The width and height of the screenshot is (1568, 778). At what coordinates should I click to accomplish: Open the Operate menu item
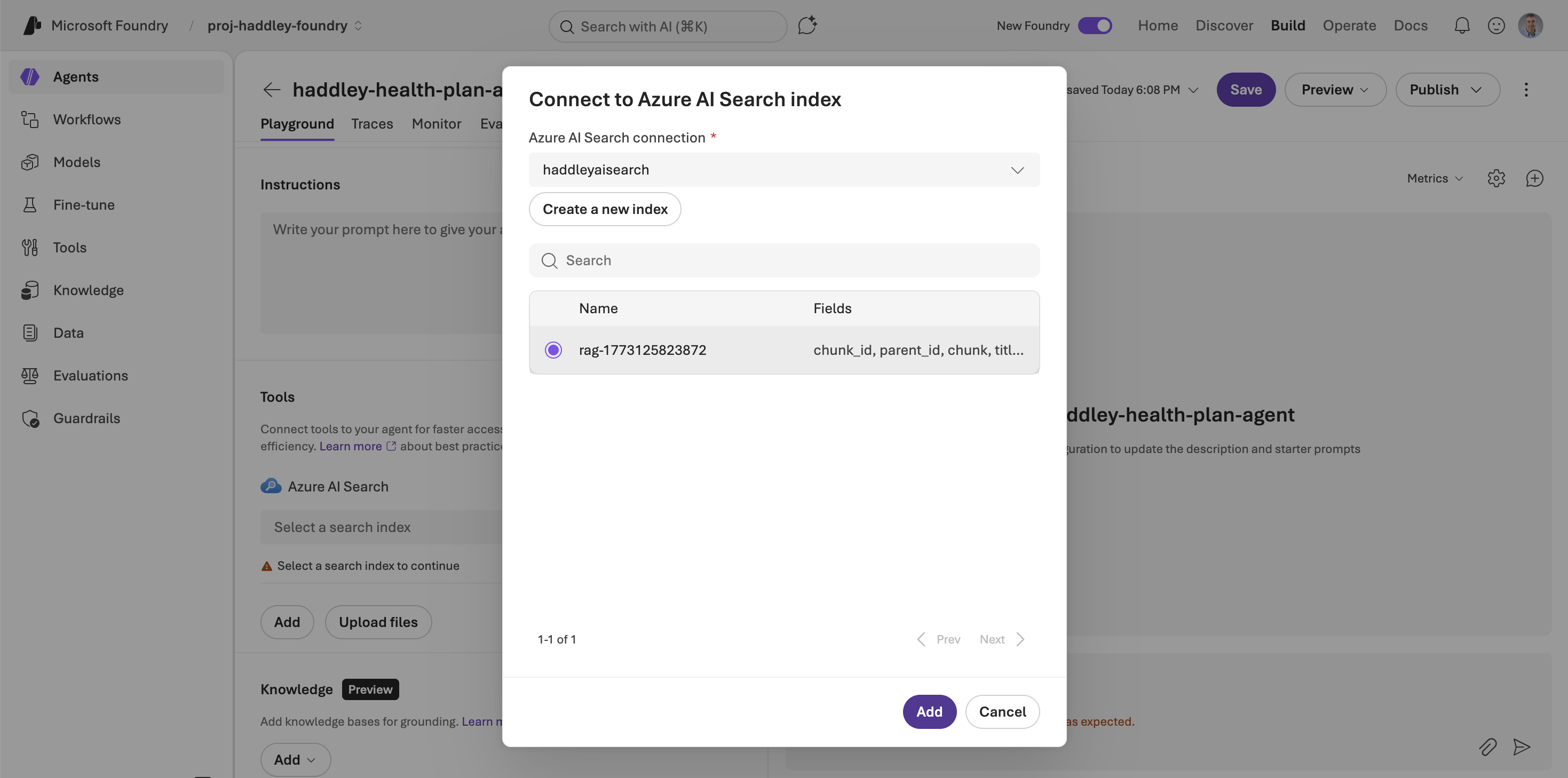[x=1350, y=25]
